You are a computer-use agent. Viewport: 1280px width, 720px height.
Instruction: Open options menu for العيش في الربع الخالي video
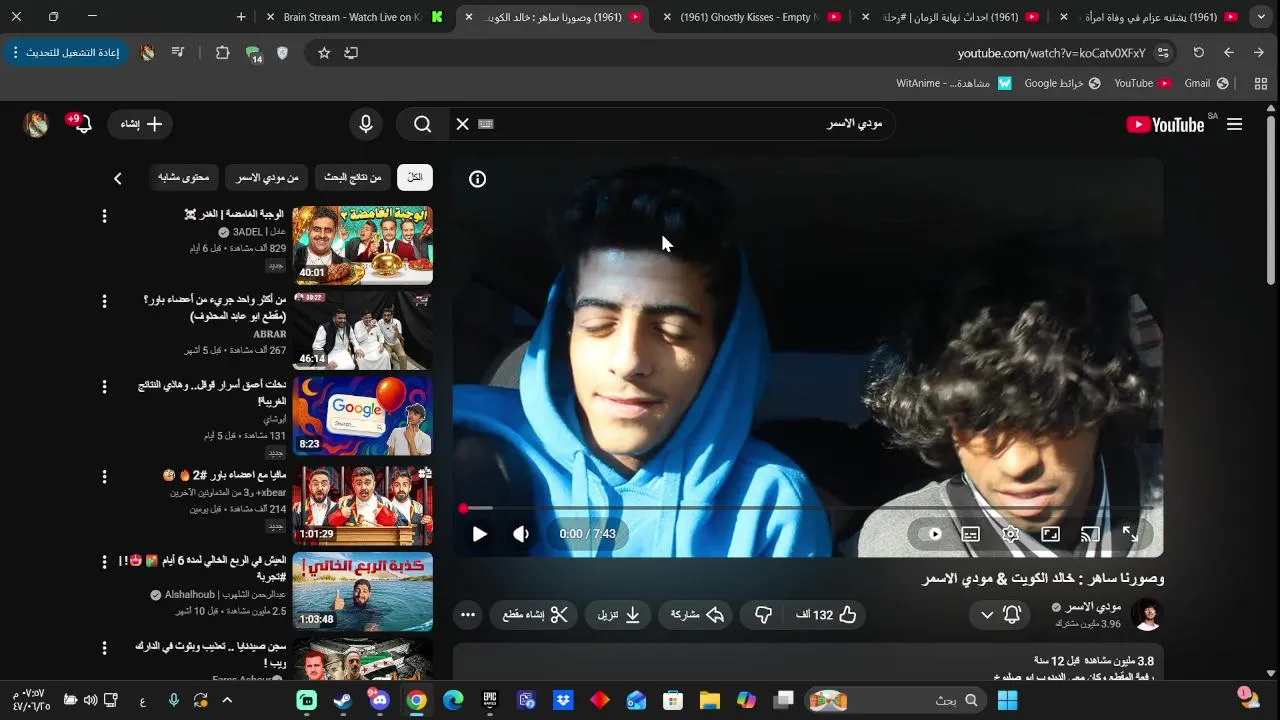[104, 562]
